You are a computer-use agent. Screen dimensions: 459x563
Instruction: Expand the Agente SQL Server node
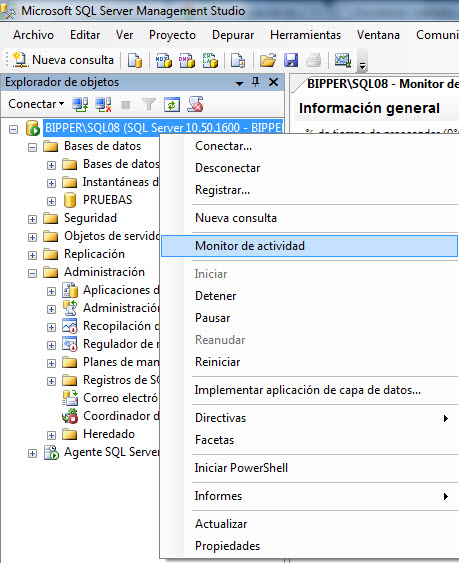click(32, 453)
